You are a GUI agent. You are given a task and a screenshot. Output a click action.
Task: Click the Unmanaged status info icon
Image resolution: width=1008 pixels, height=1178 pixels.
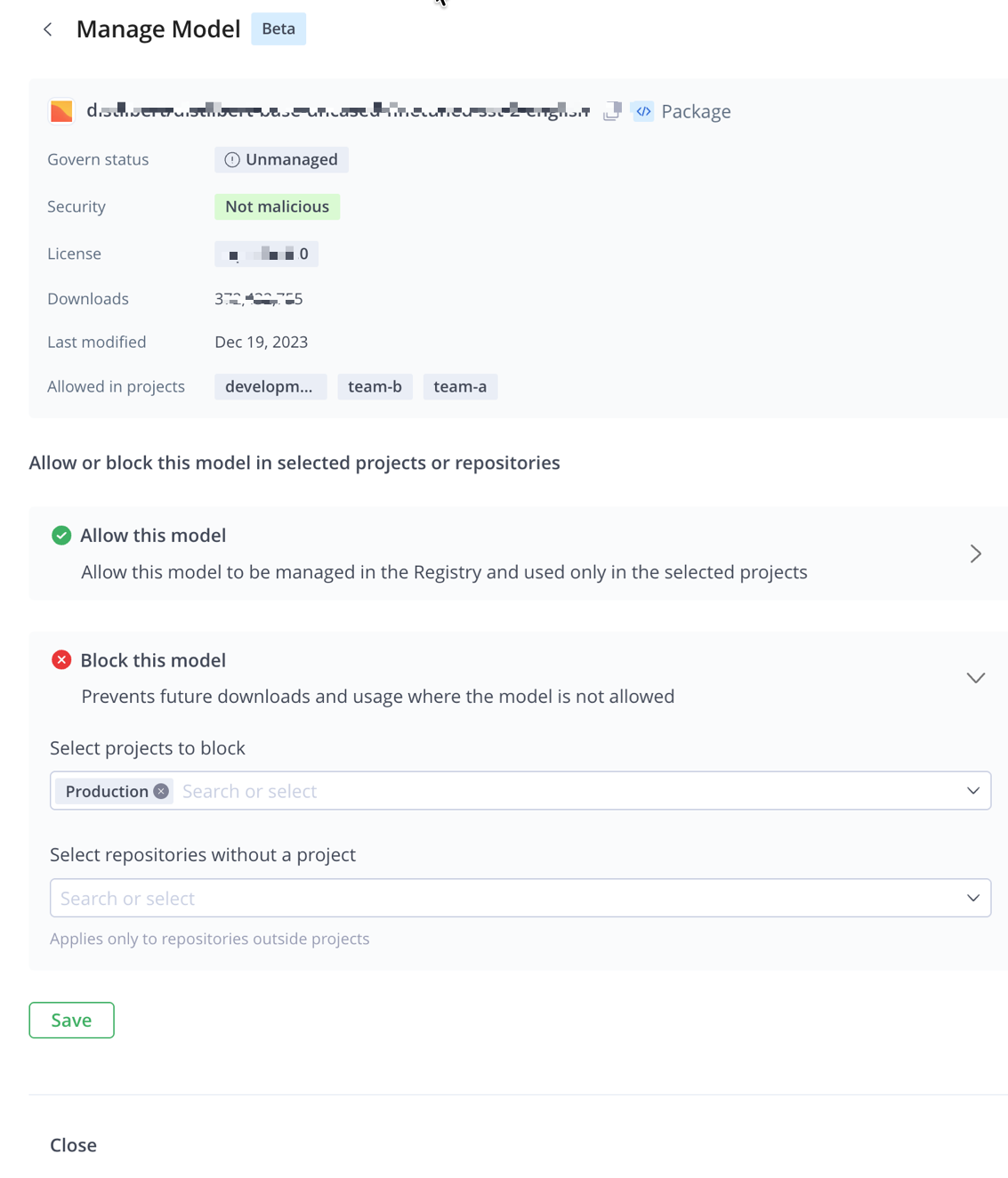click(232, 160)
